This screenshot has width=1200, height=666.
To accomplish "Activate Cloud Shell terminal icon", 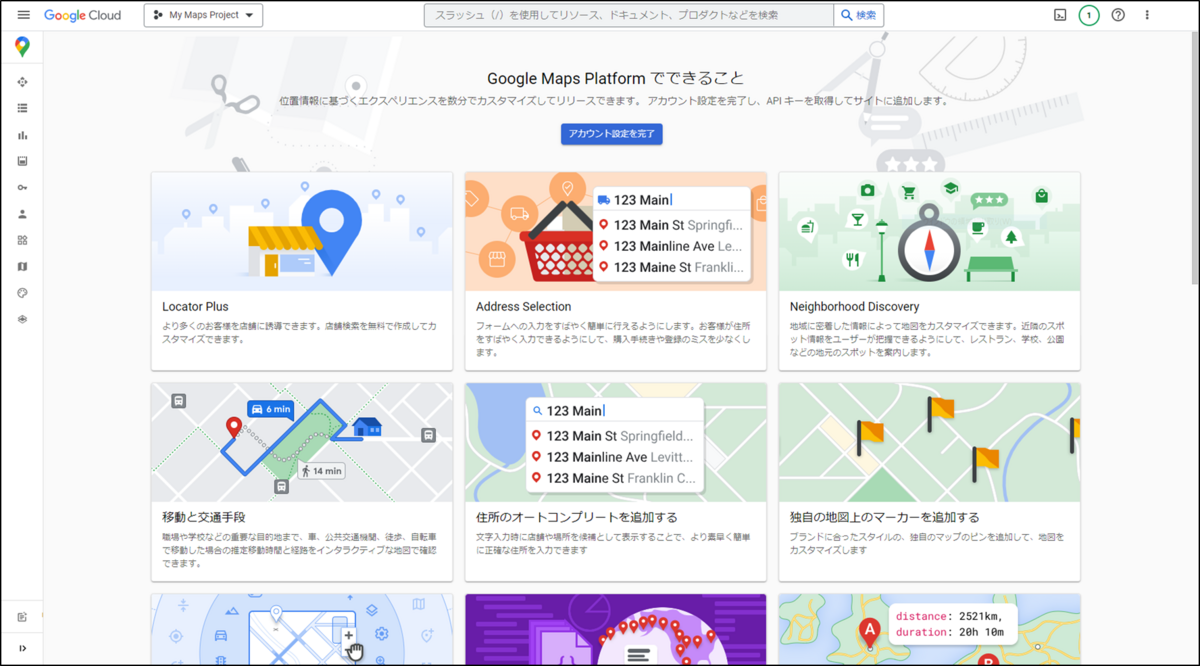I will click(1060, 15).
